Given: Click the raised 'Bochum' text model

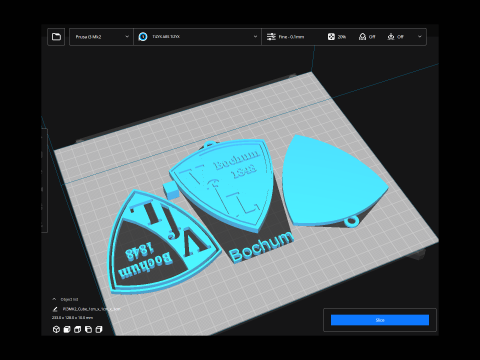Looking at the screenshot, I should pyautogui.click(x=262, y=247).
